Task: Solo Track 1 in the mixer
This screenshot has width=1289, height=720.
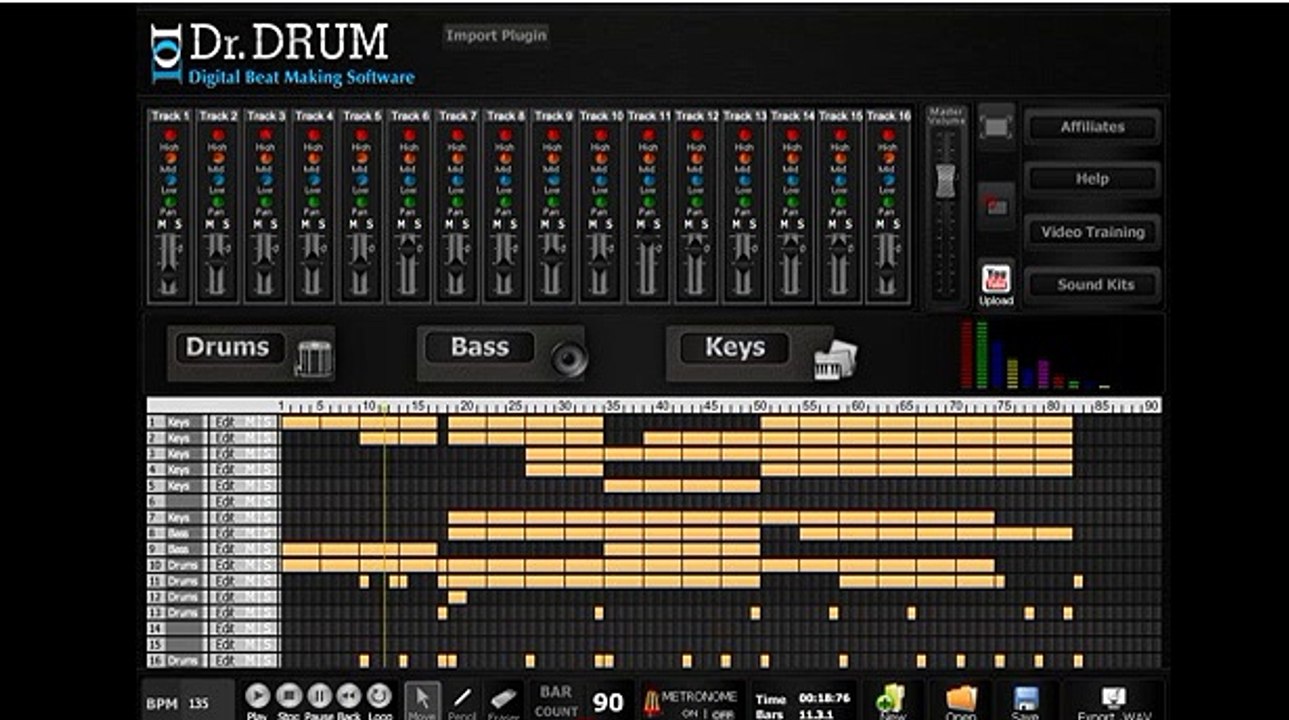Action: 178,225
